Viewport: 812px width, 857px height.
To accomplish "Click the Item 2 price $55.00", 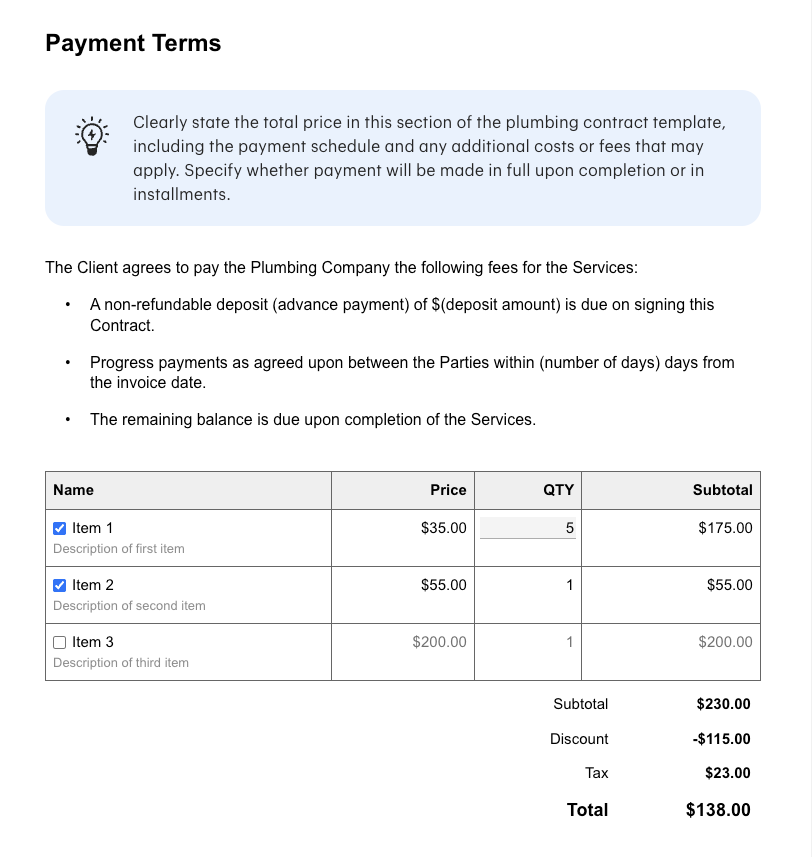I will click(x=443, y=585).
